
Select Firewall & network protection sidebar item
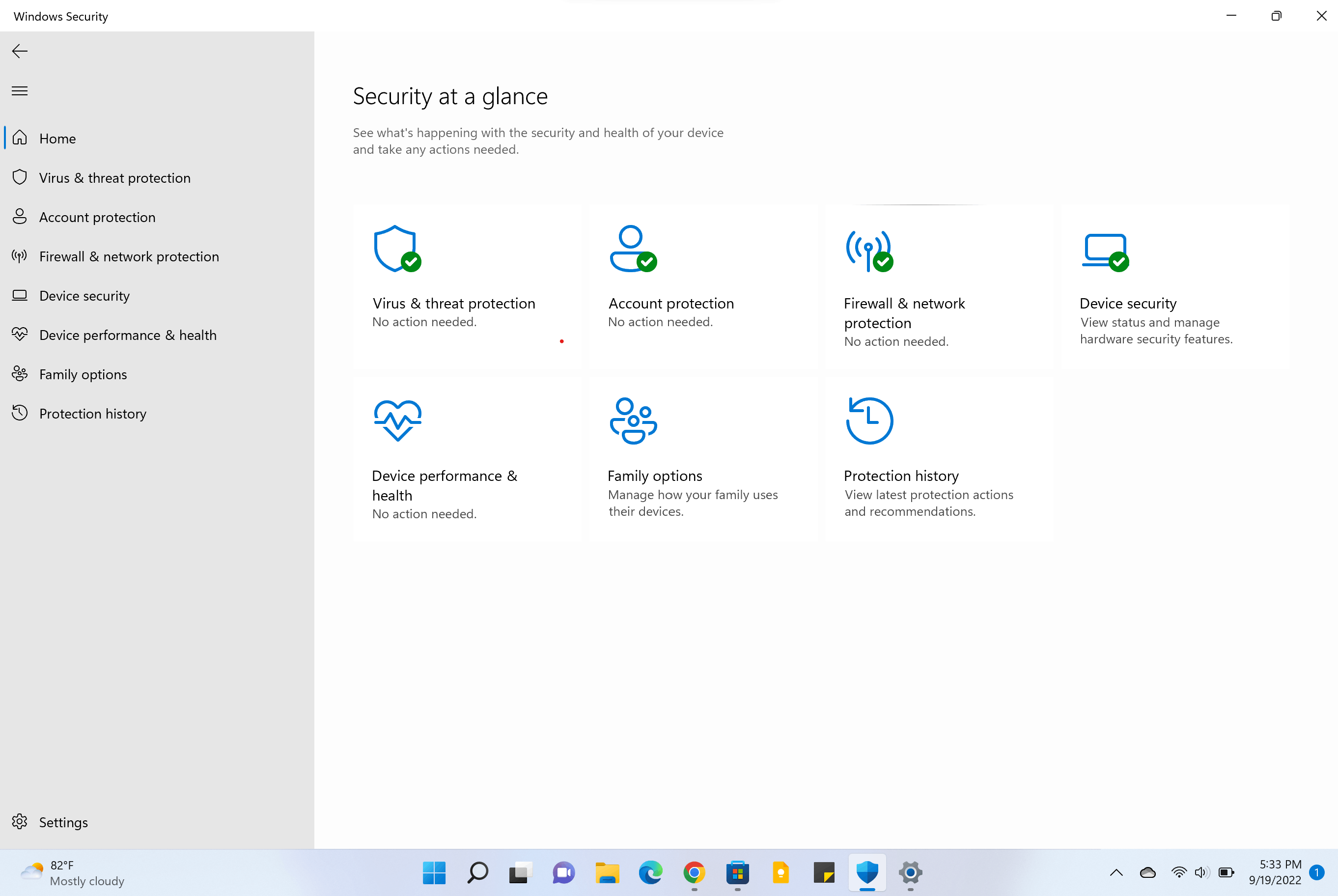tap(157, 256)
